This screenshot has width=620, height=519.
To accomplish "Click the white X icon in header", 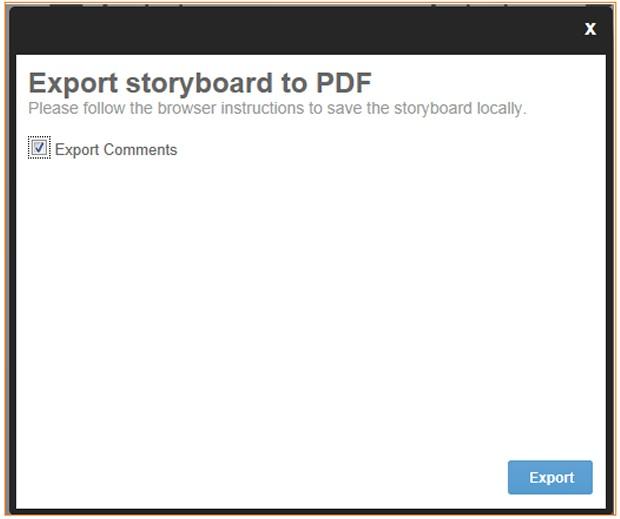I will pyautogui.click(x=590, y=28).
